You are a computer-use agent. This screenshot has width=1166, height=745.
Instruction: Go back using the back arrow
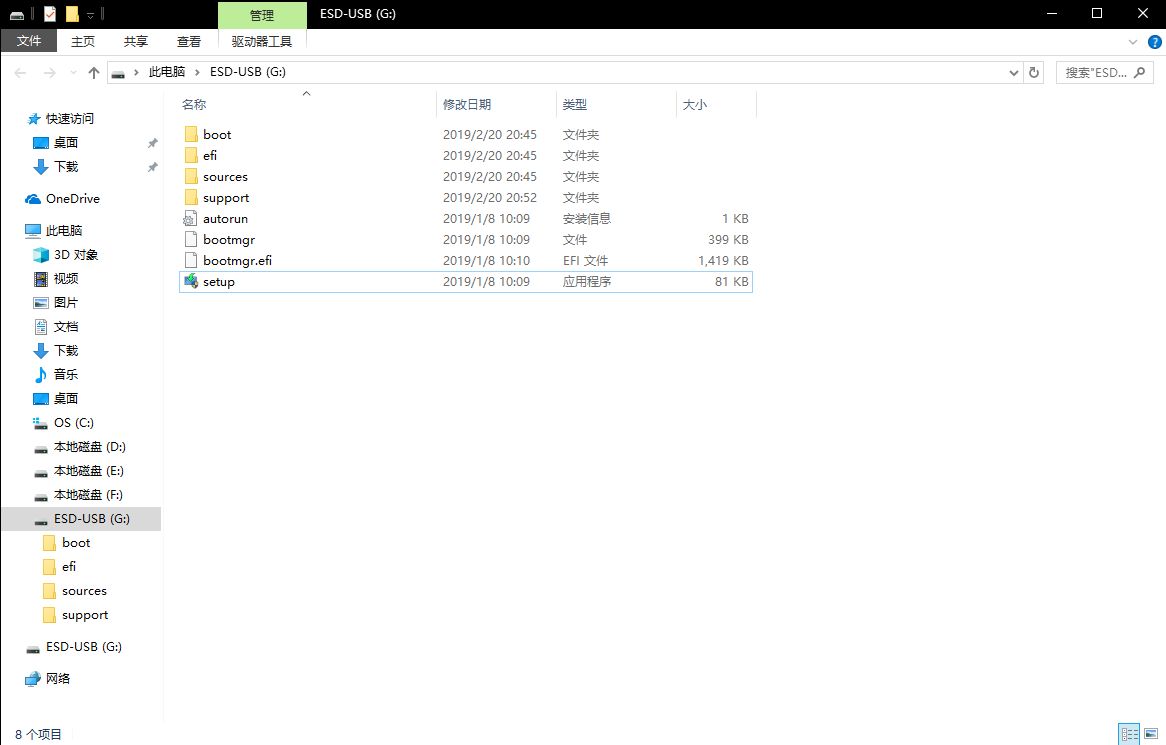tap(18, 72)
